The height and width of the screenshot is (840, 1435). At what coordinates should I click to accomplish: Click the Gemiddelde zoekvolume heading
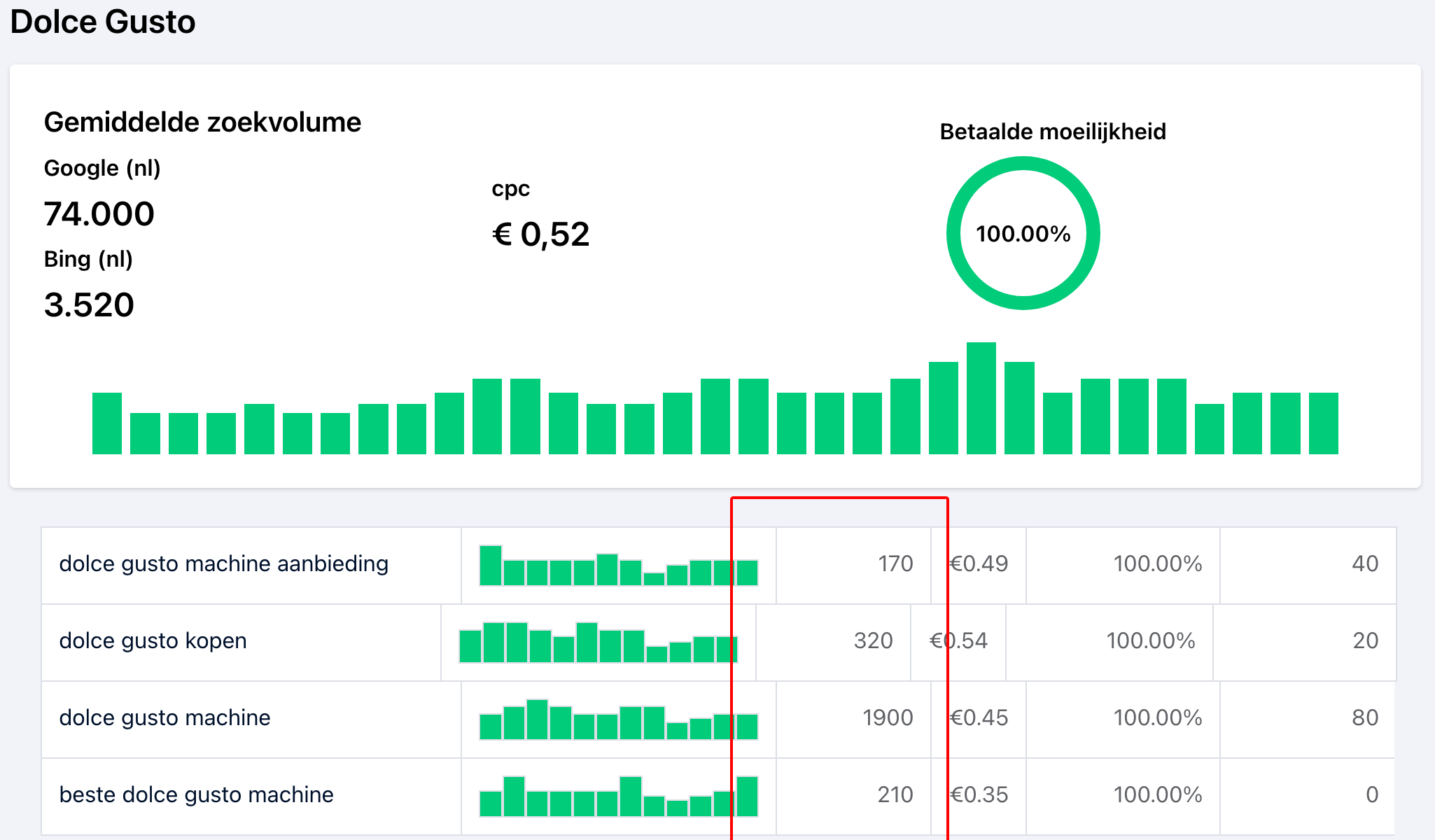[202, 122]
